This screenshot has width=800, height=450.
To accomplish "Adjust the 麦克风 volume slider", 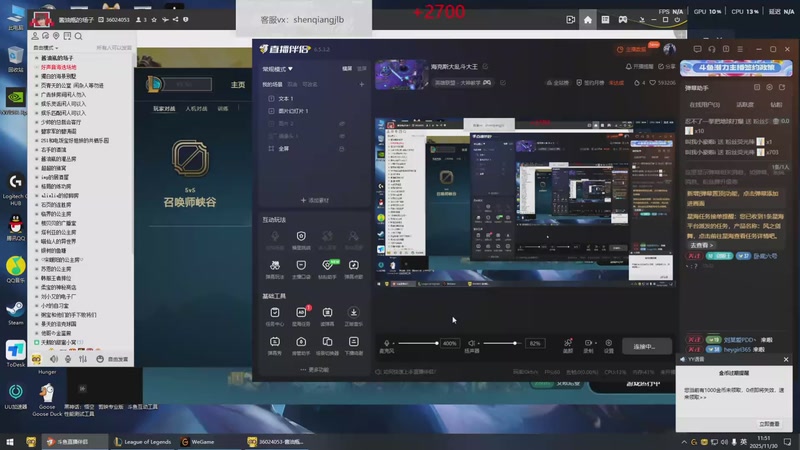I will pos(417,343).
